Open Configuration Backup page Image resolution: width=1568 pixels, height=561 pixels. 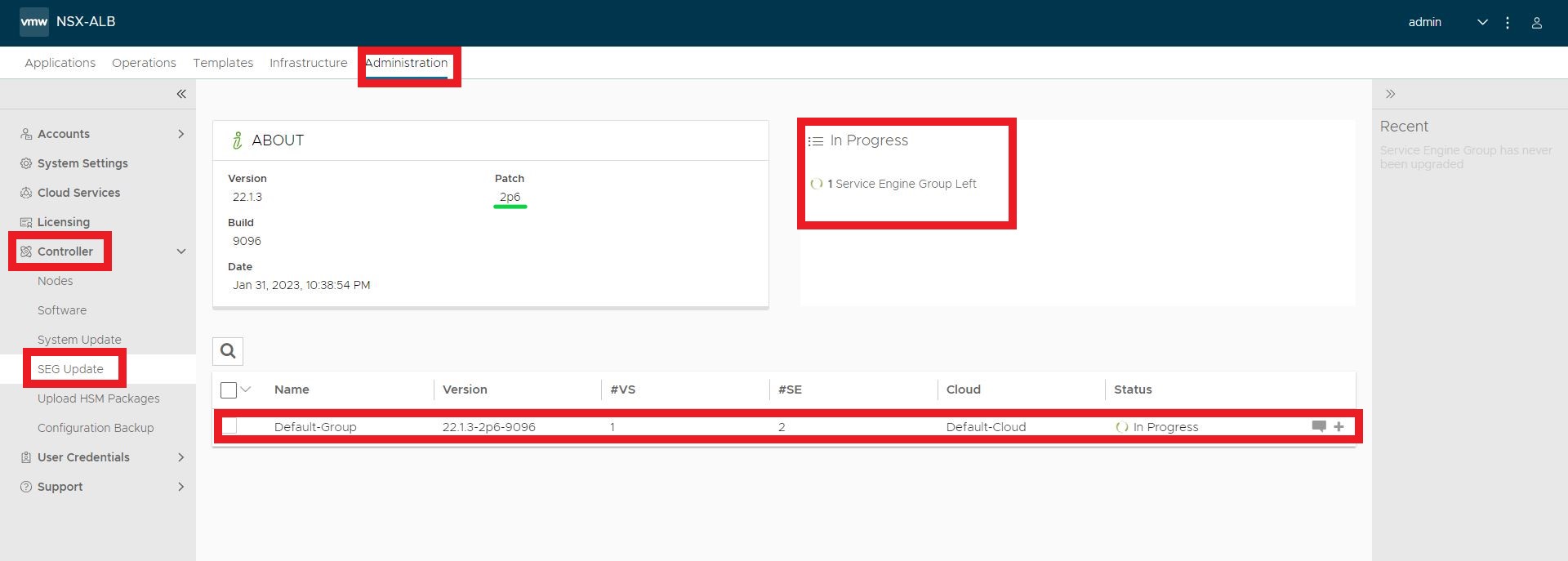click(x=96, y=428)
